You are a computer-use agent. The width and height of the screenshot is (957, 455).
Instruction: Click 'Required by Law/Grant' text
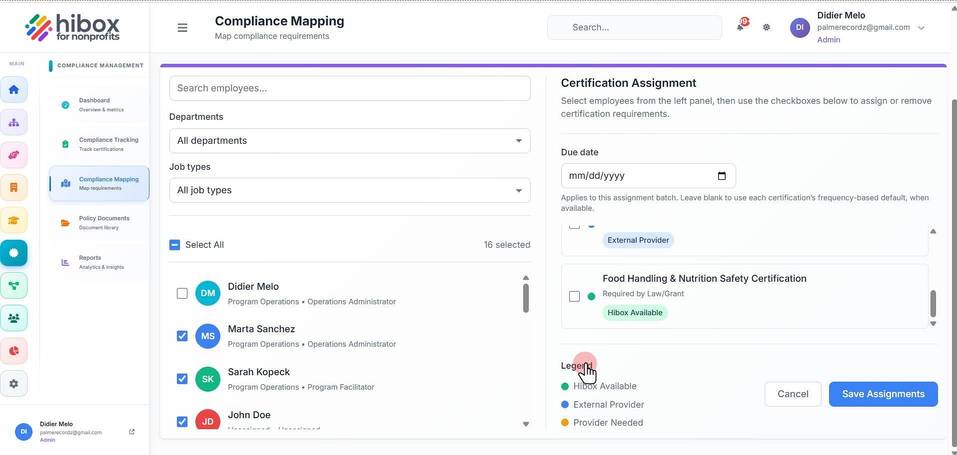[643, 294]
